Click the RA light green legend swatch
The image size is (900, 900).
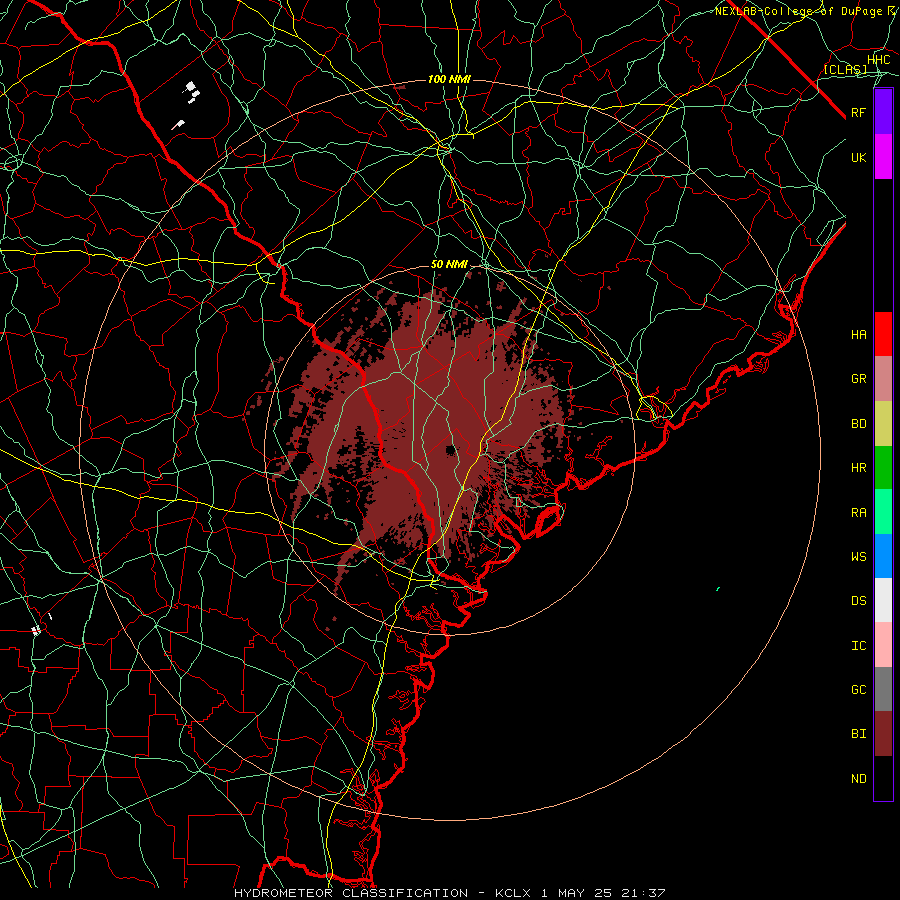(883, 512)
